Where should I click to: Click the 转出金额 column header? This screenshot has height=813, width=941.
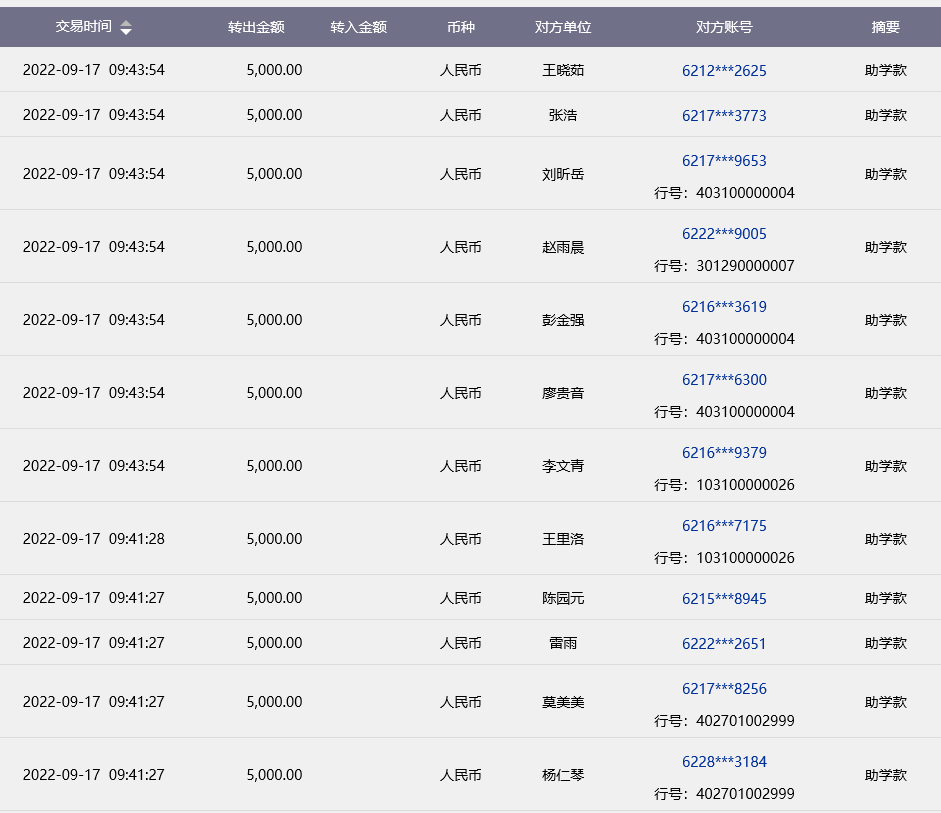(x=256, y=27)
